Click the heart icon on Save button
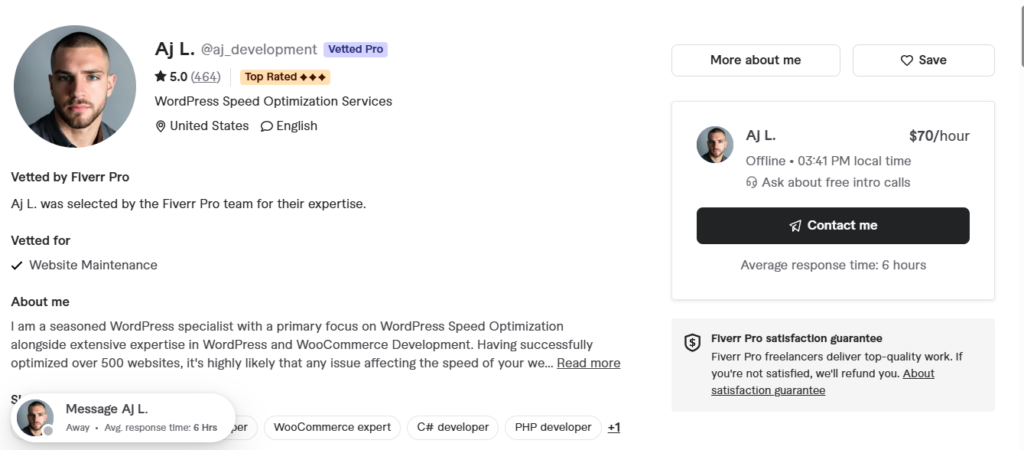This screenshot has width=1024, height=450. pyautogui.click(x=906, y=60)
